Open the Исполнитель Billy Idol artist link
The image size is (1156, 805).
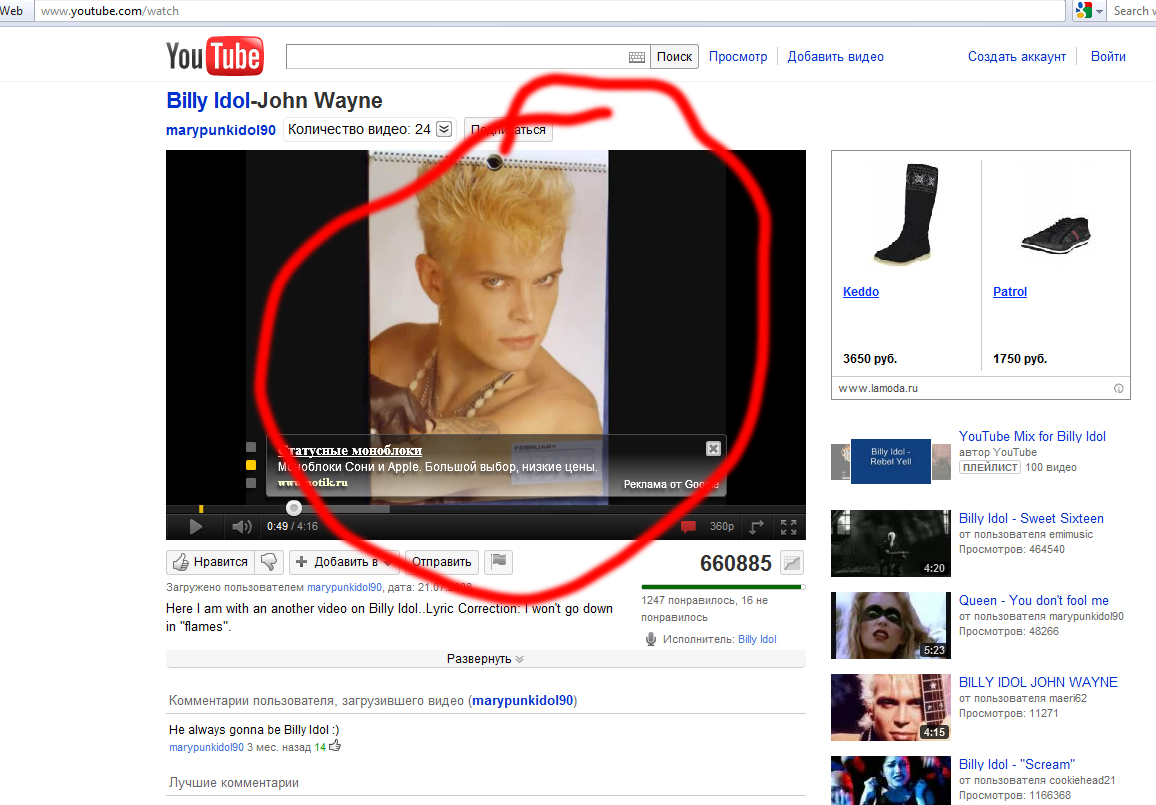point(757,639)
